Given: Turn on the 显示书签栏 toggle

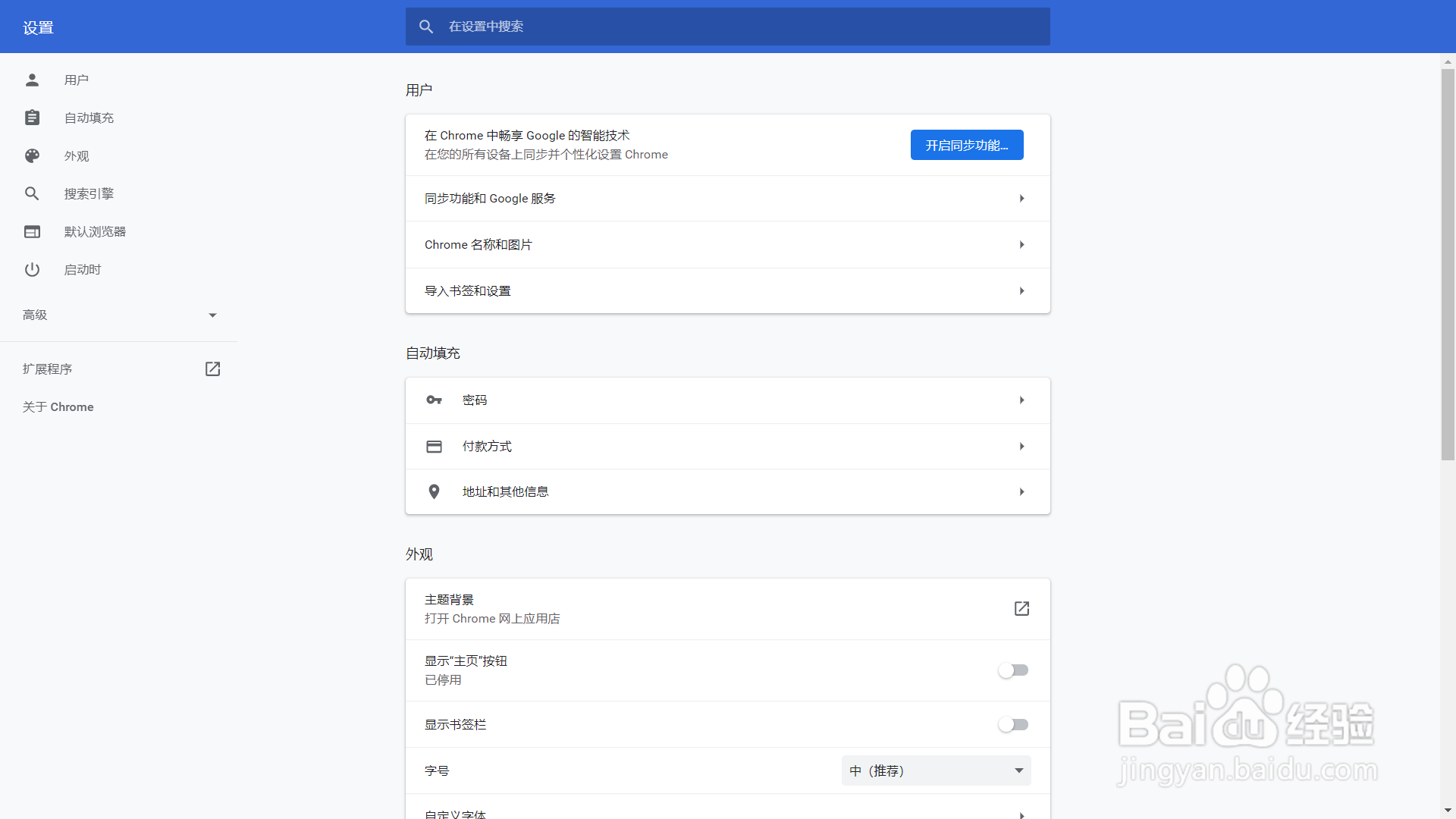Looking at the screenshot, I should tap(1013, 725).
